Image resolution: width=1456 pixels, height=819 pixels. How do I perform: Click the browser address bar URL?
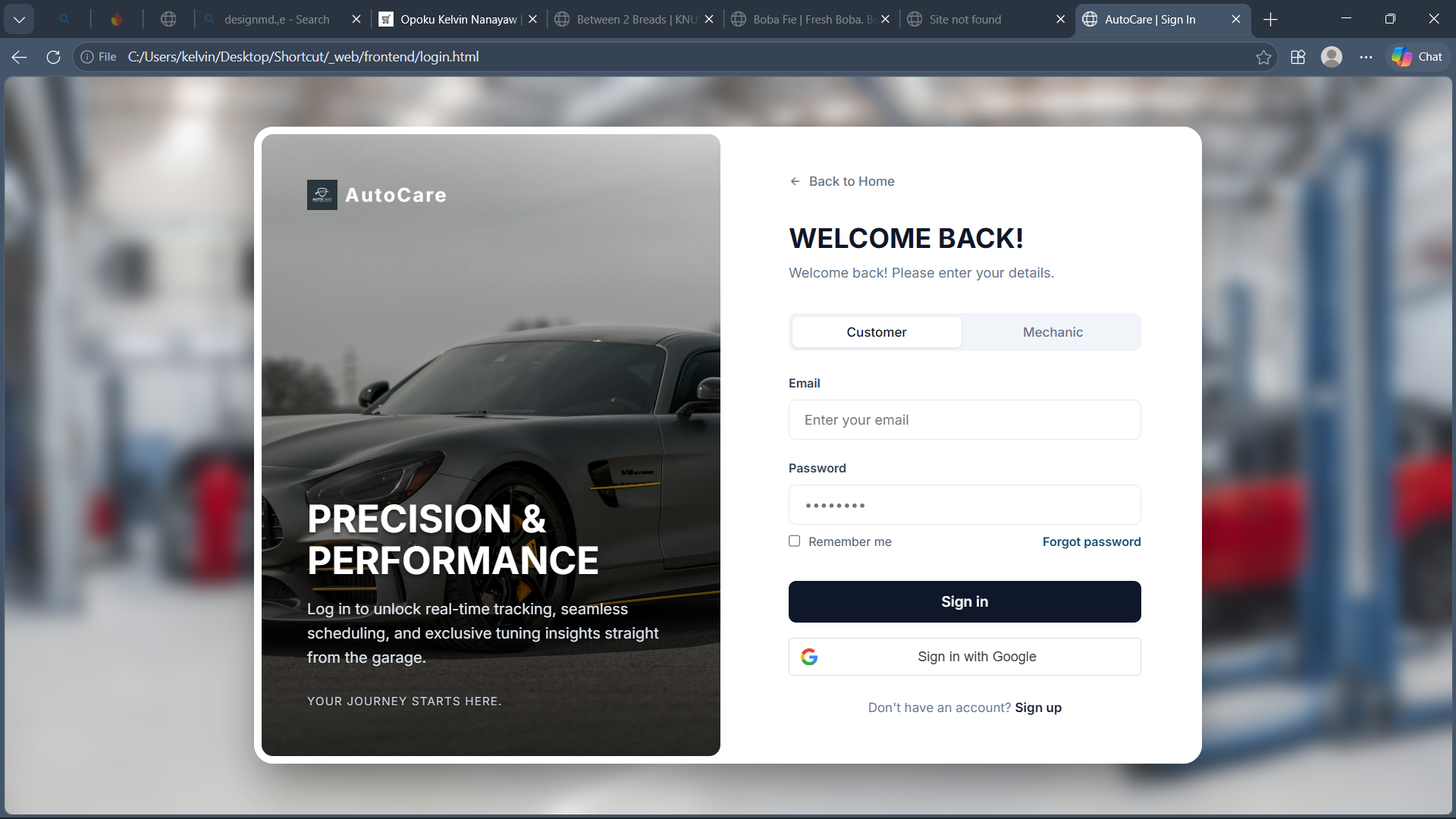(x=303, y=57)
